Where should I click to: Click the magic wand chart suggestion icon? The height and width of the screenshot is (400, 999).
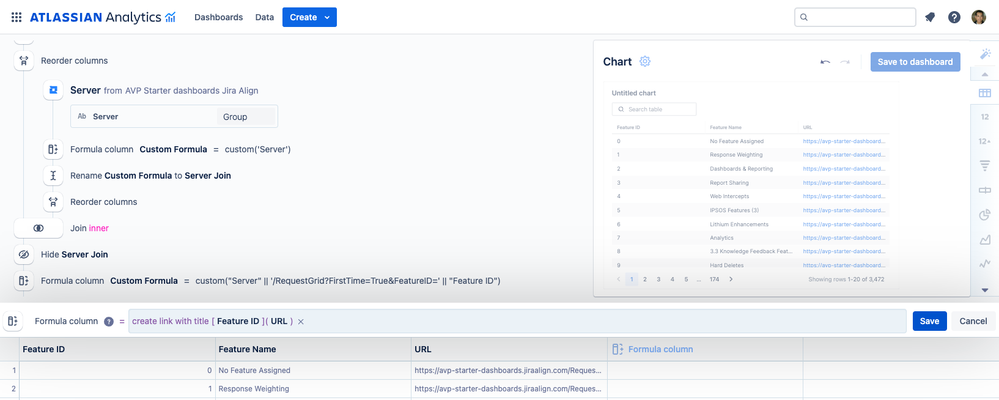(x=985, y=54)
